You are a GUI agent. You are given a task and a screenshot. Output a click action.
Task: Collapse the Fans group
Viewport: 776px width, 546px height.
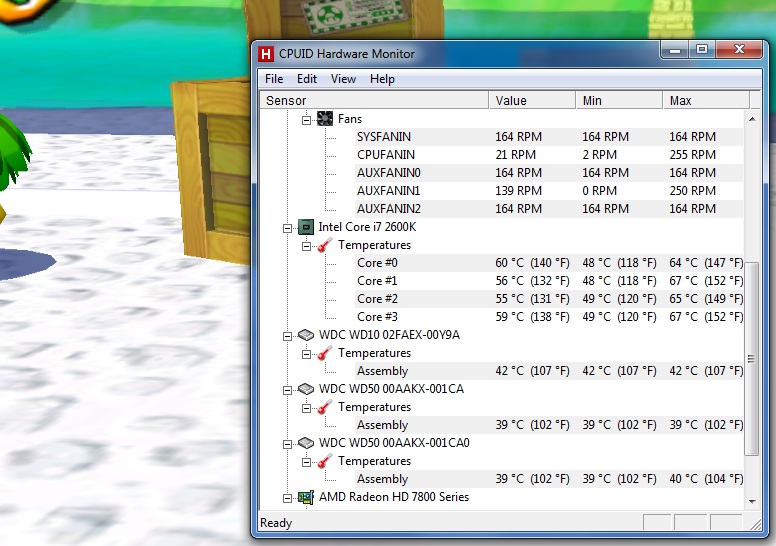(x=306, y=120)
